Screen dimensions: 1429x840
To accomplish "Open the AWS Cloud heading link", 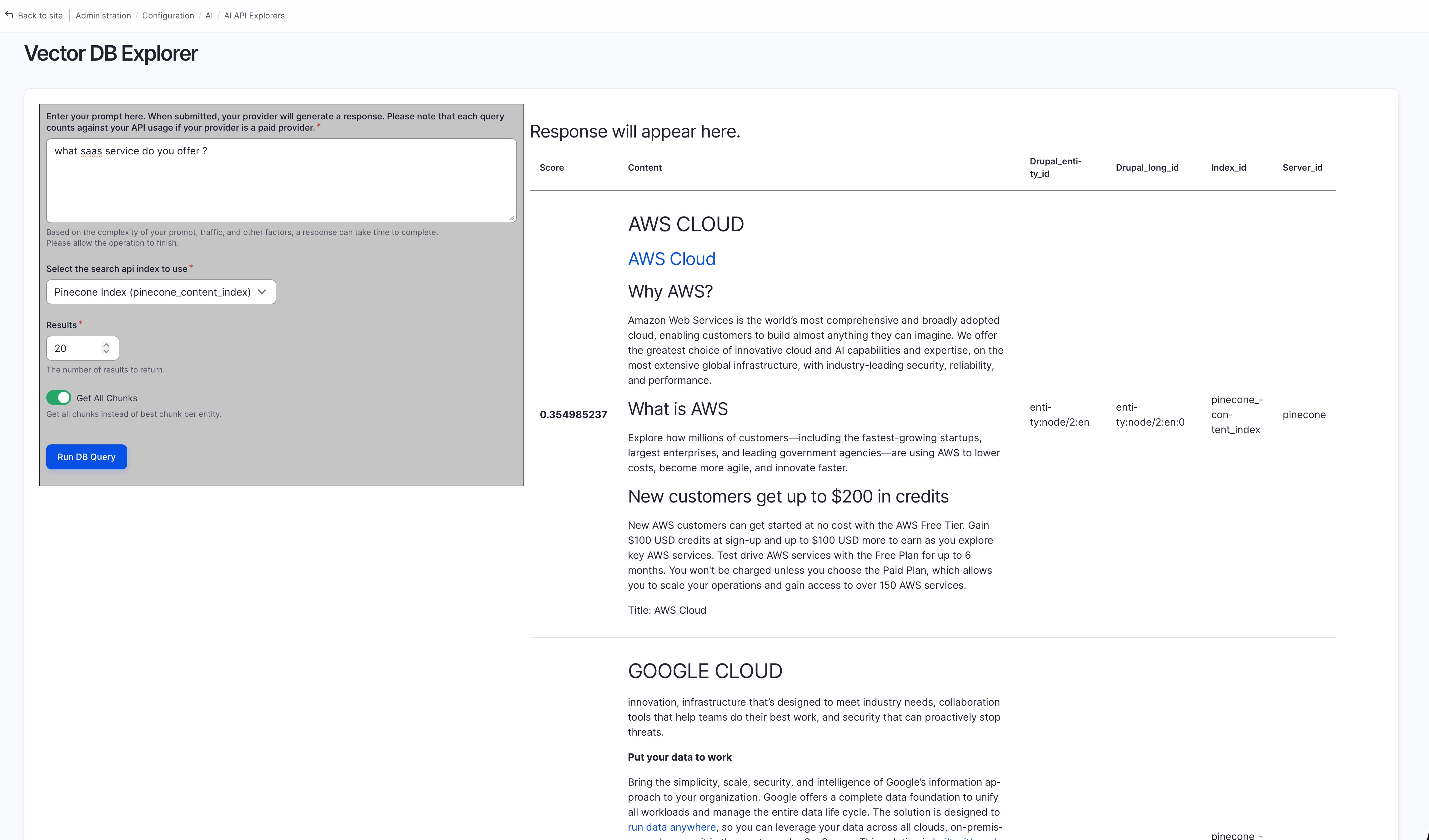I will coord(671,259).
